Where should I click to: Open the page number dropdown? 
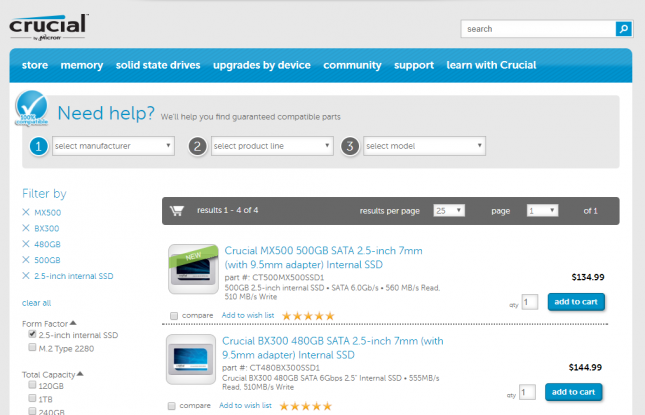click(x=542, y=211)
